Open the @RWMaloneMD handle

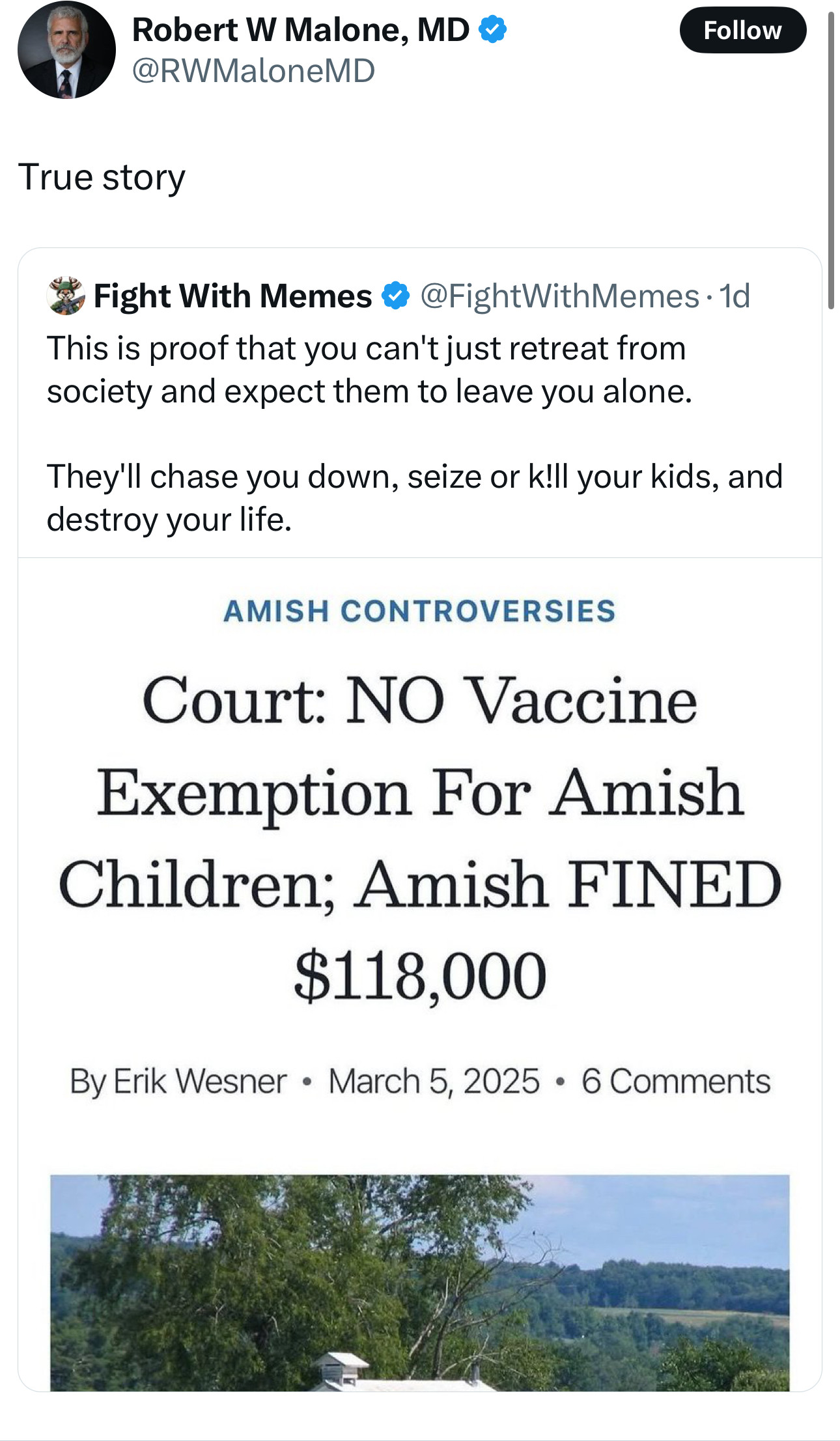(x=253, y=70)
